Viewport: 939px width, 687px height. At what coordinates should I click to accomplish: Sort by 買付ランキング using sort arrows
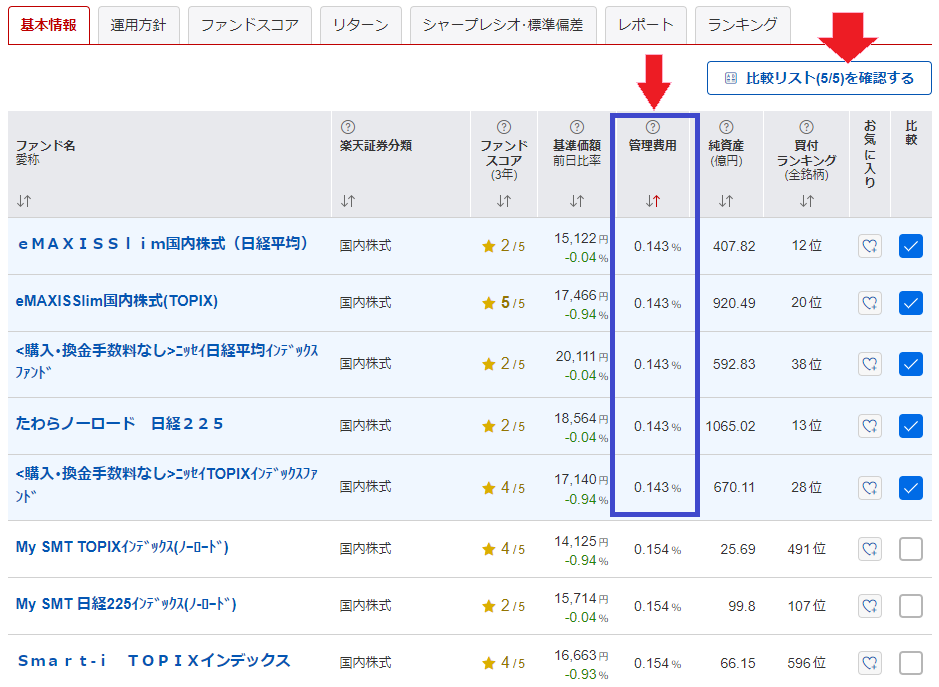807,201
